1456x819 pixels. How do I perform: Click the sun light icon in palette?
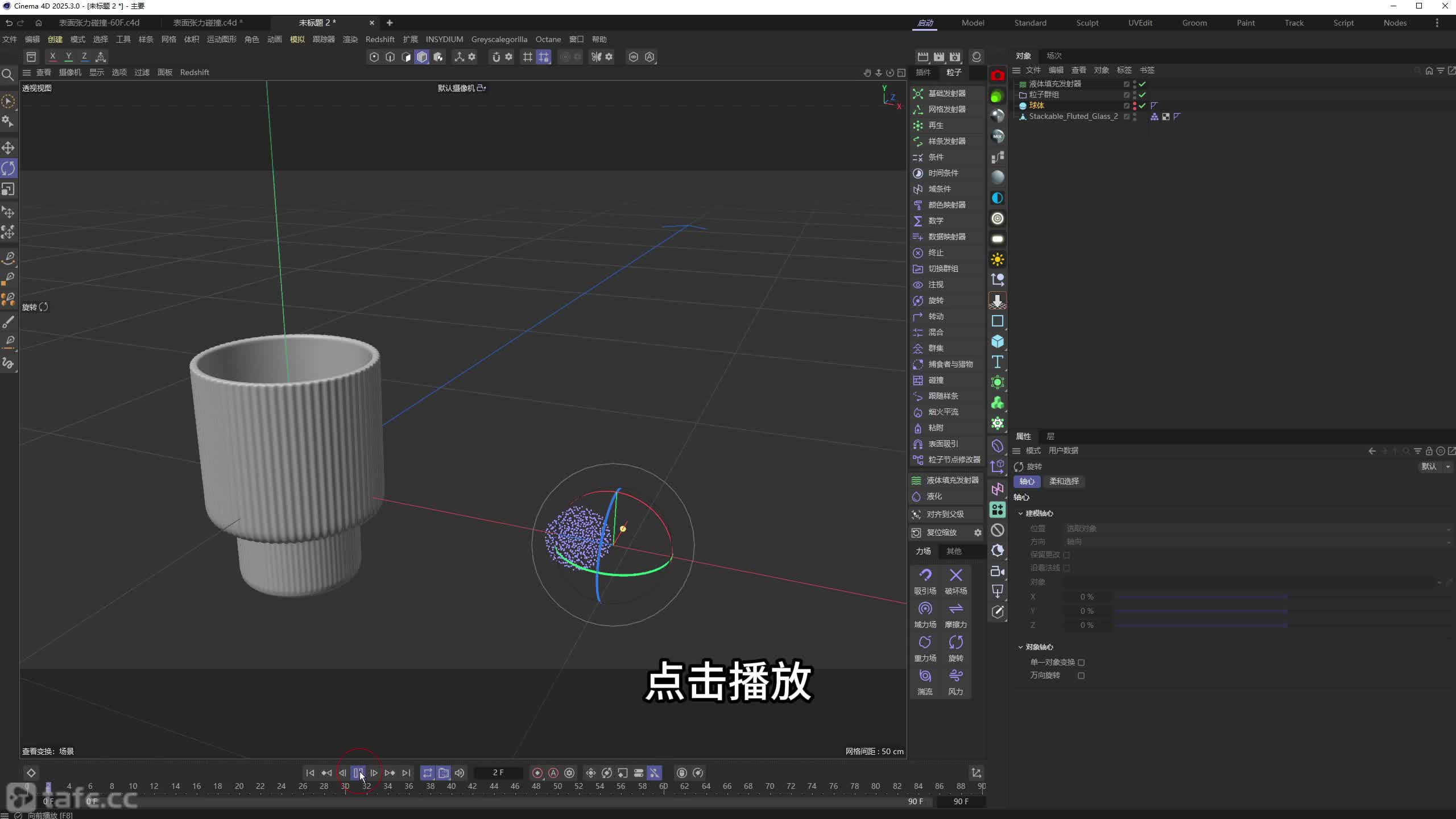(997, 259)
